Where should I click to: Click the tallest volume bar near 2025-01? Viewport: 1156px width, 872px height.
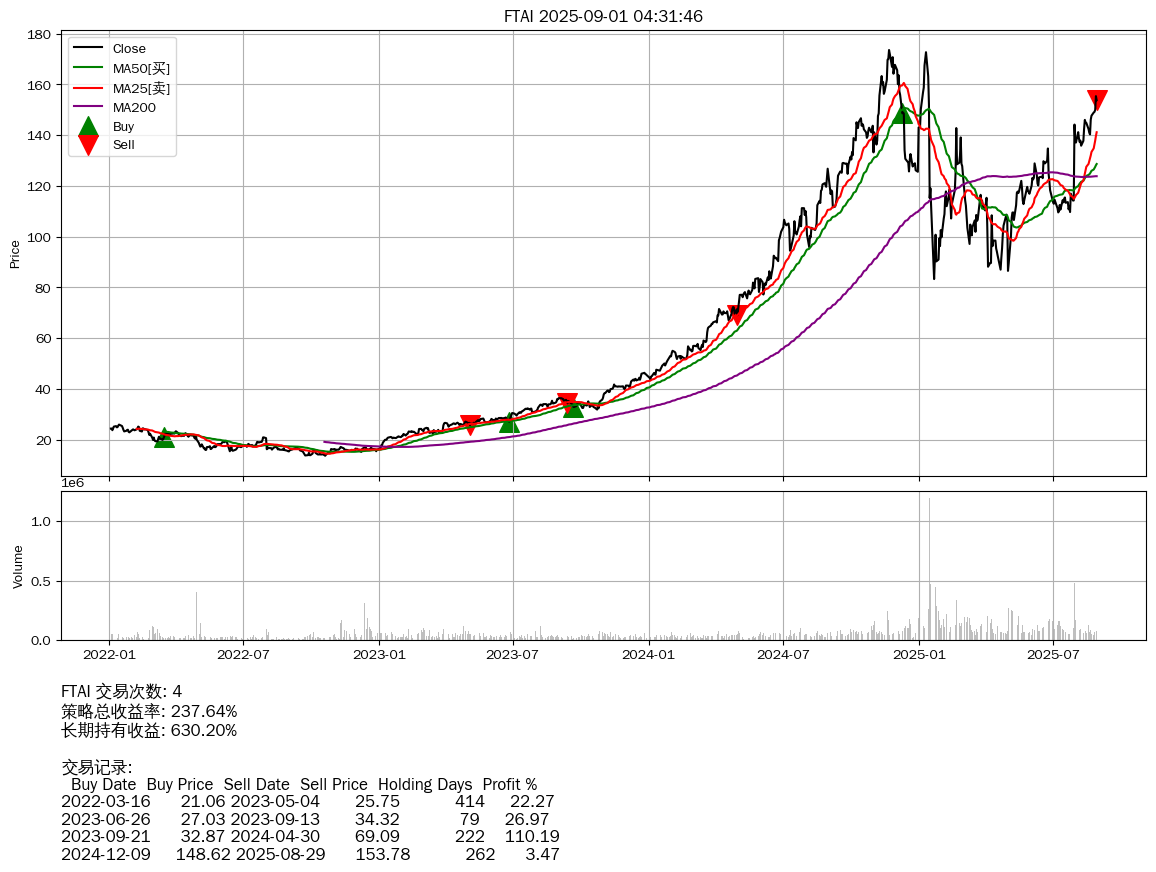coord(929,568)
